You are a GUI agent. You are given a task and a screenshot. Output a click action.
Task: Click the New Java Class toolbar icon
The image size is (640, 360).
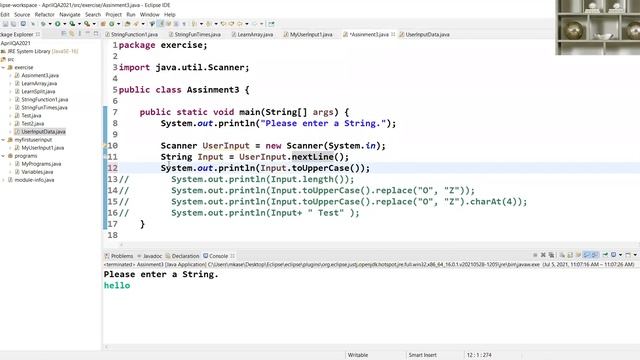(x=111, y=24)
